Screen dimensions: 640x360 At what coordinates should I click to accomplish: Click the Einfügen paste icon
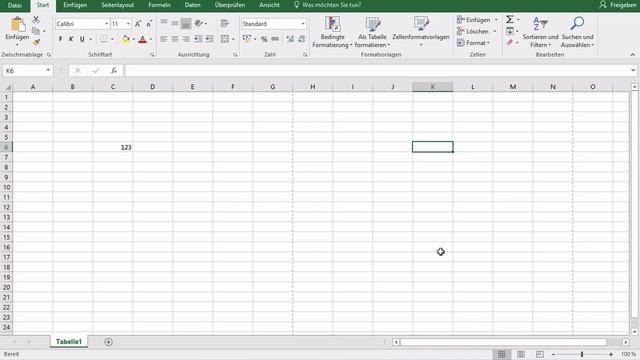tap(17, 25)
